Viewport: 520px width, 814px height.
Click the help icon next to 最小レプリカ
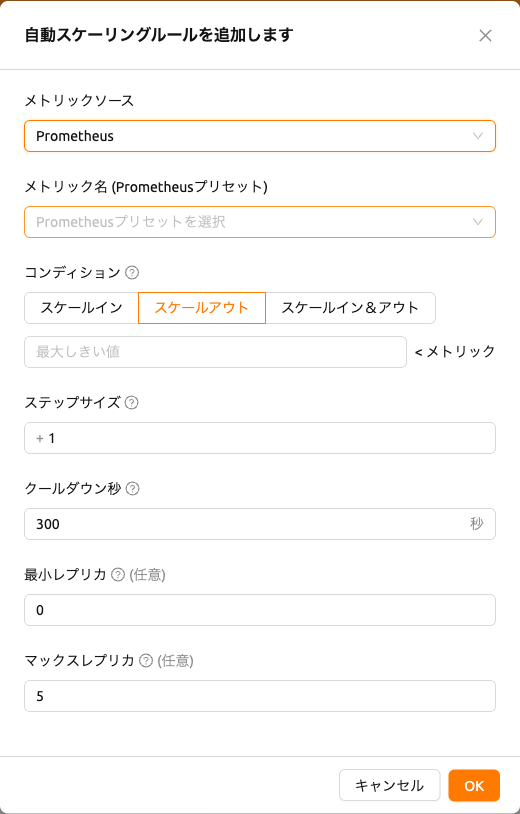tap(118, 575)
